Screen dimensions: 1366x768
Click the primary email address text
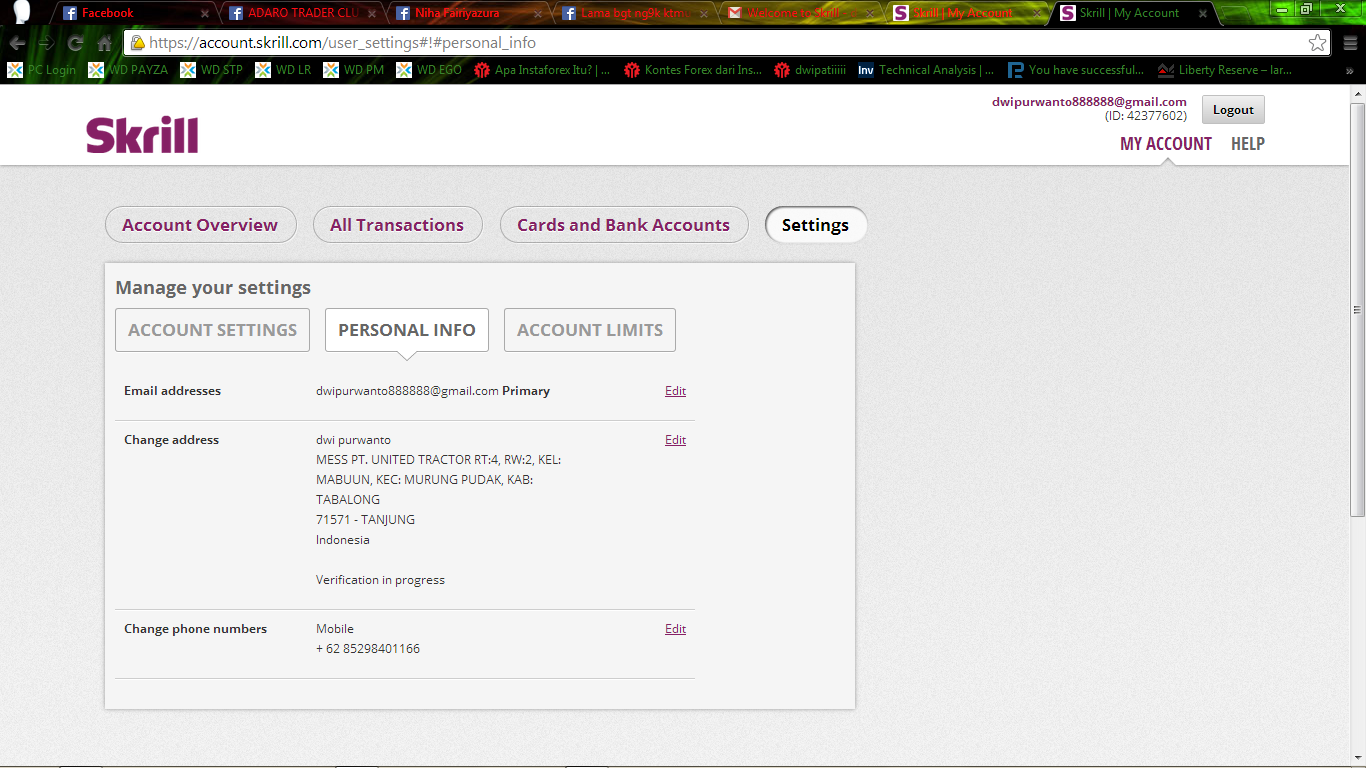point(407,391)
